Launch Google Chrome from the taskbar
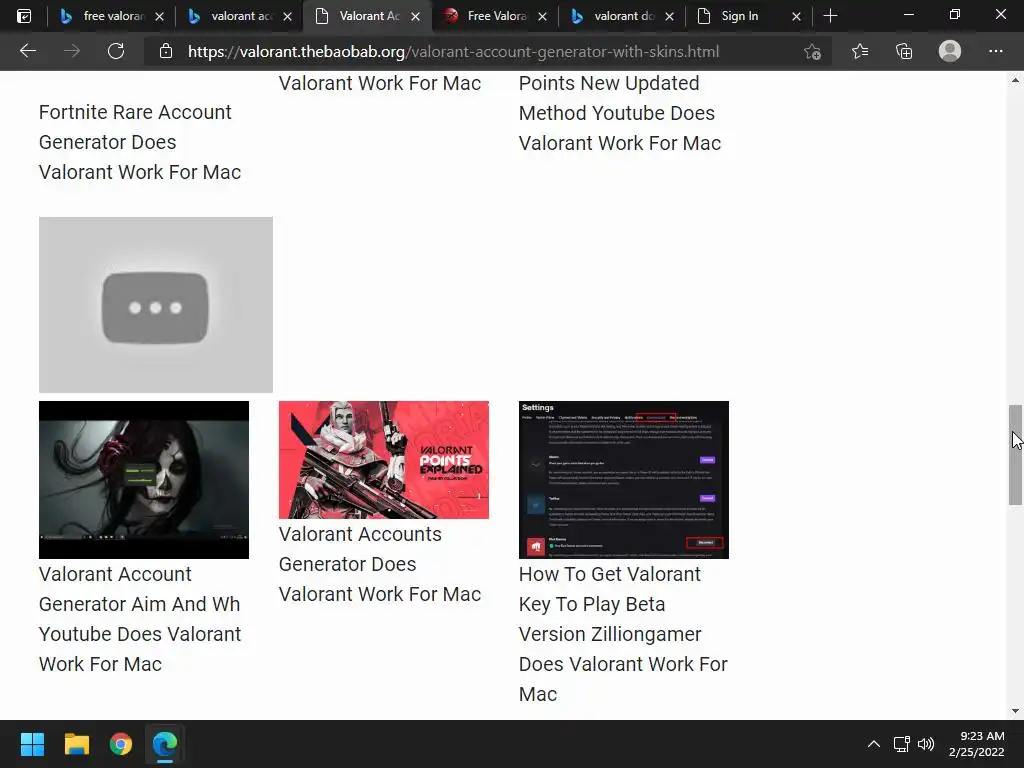The height and width of the screenshot is (768, 1024). coord(121,744)
